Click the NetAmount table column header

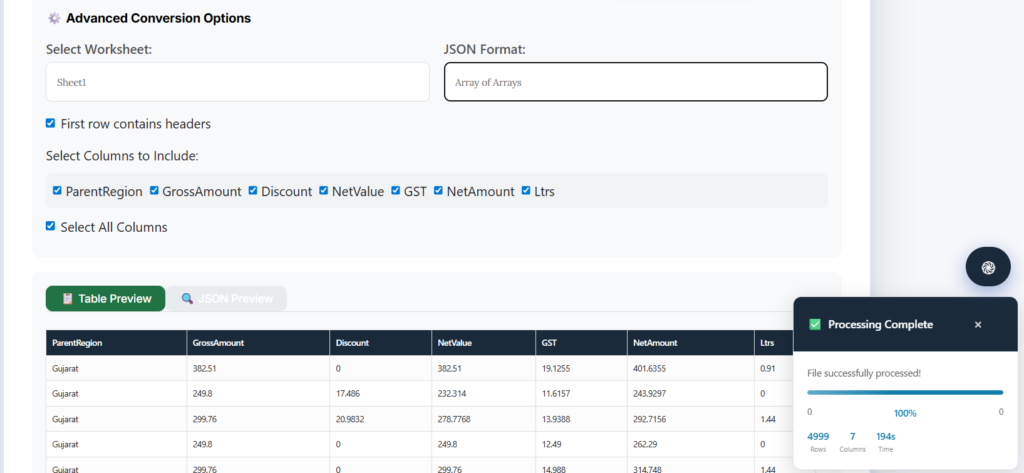point(690,343)
